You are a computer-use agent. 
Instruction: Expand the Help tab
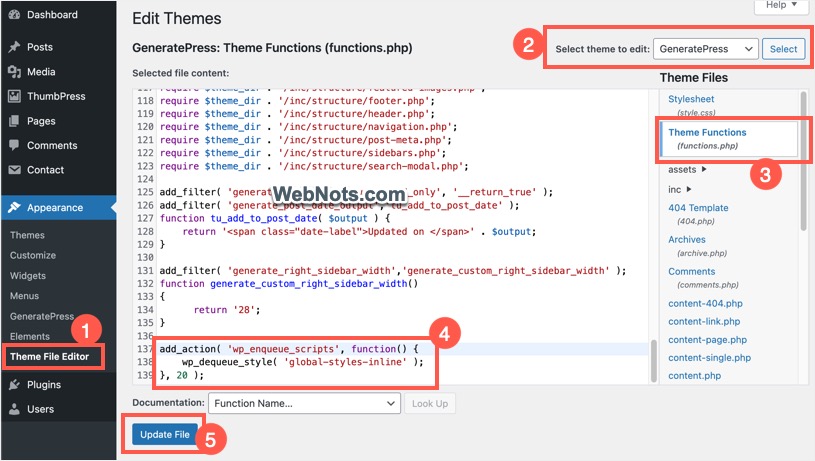tap(781, 5)
